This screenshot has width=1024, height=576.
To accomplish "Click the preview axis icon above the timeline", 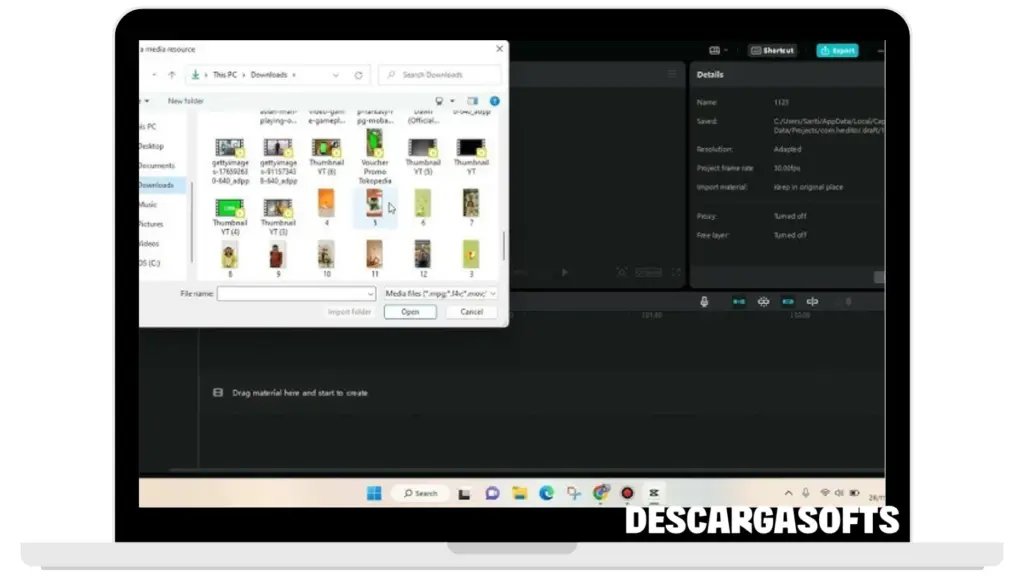I will click(812, 301).
